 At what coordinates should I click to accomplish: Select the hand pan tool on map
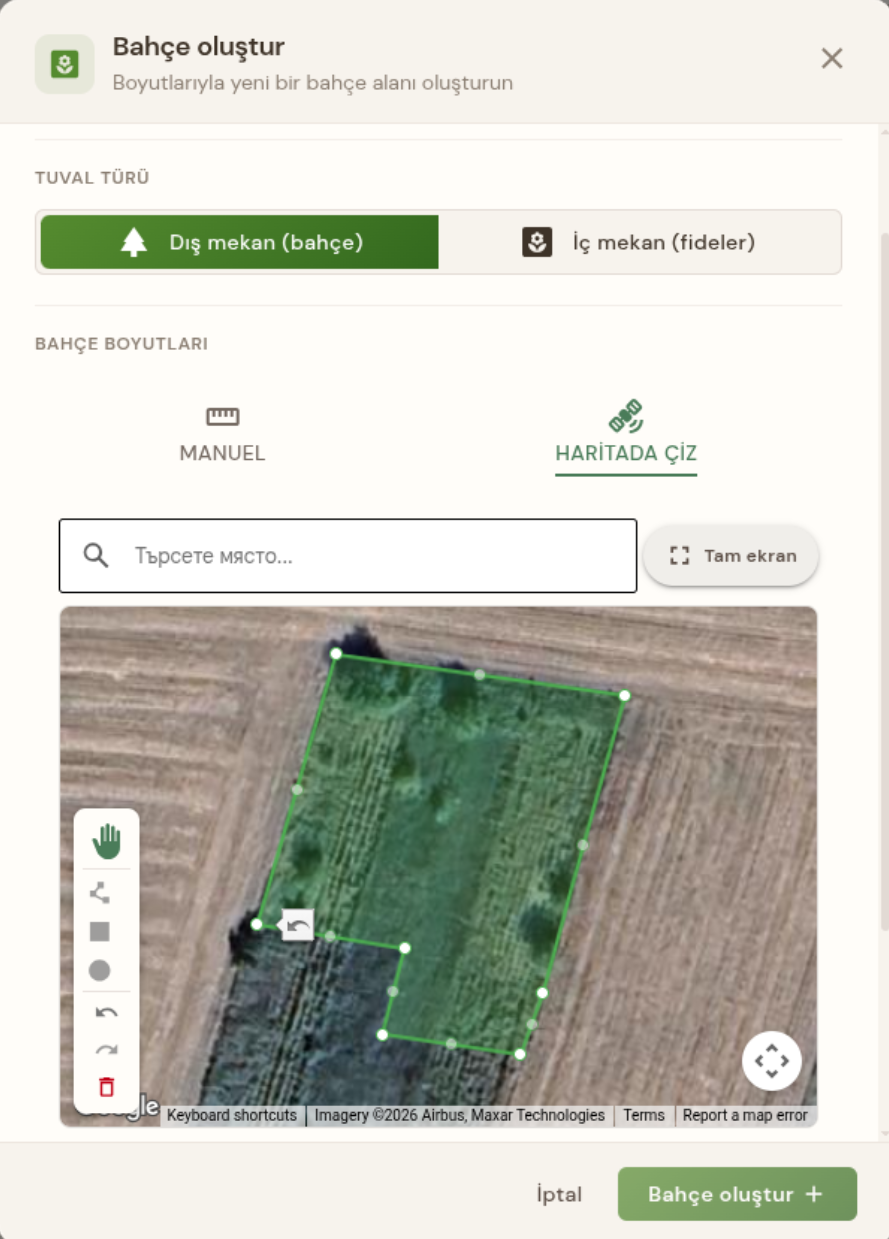coord(106,842)
